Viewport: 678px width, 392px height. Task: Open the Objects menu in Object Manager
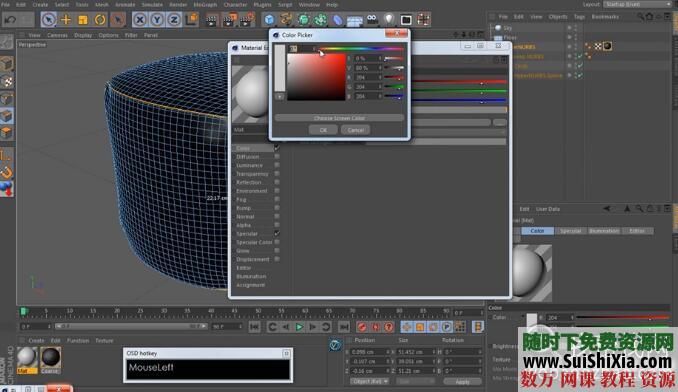tap(558, 17)
